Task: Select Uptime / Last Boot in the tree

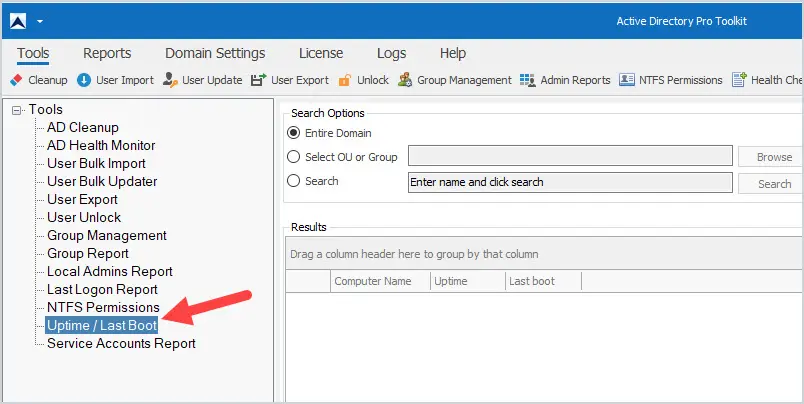Action: [x=102, y=325]
